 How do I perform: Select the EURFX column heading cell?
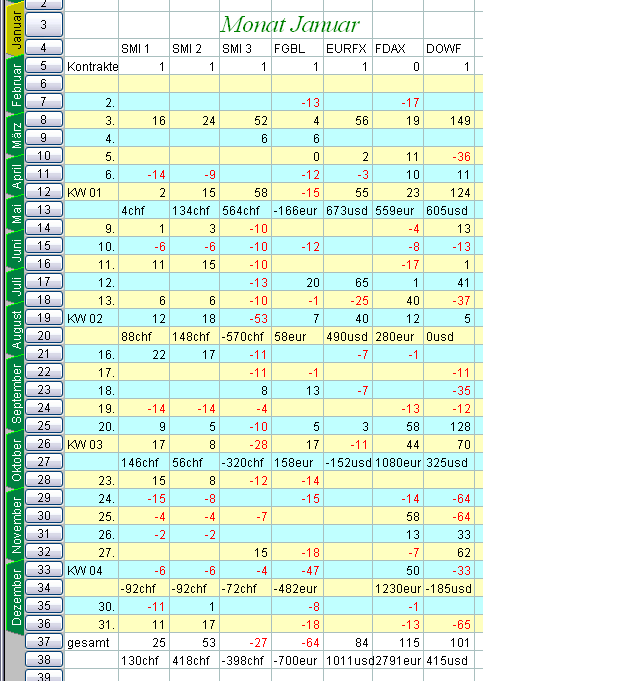[x=347, y=48]
